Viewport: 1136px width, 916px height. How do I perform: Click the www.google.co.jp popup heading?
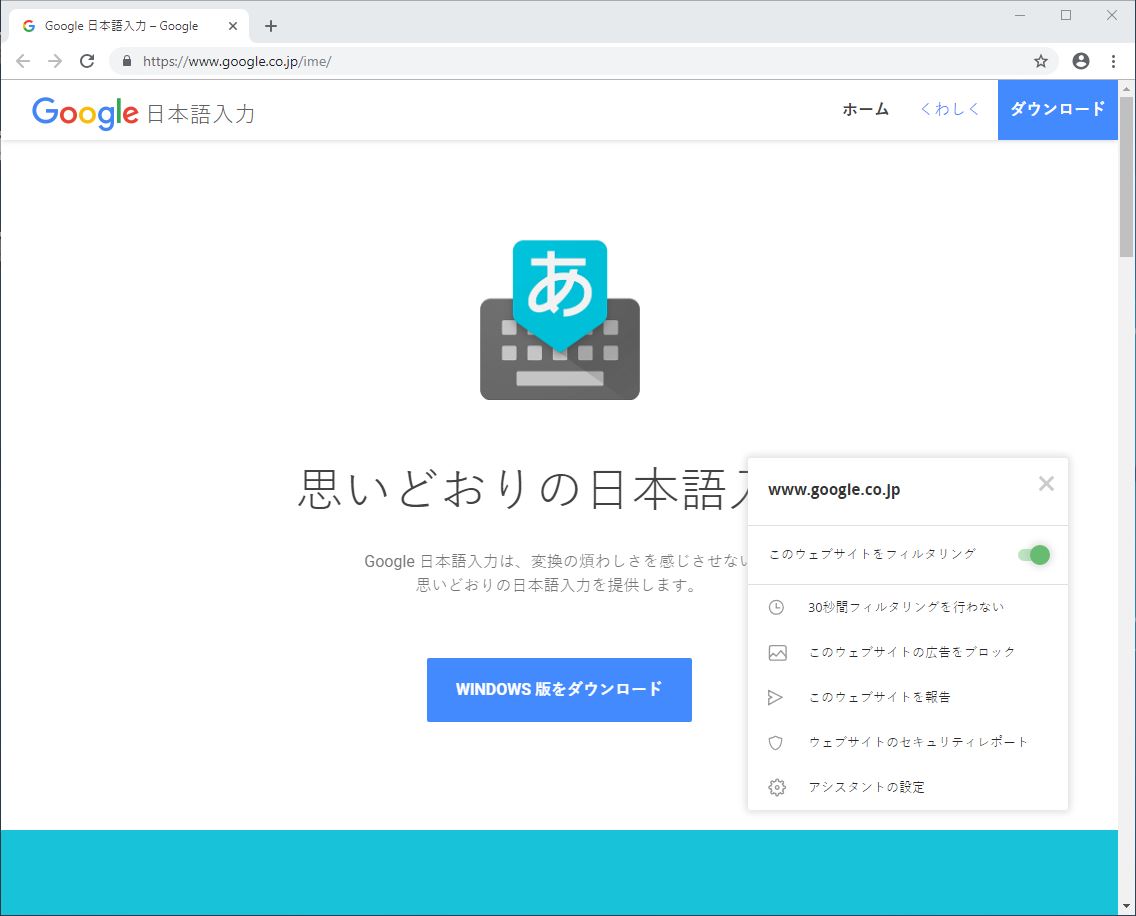[834, 490]
